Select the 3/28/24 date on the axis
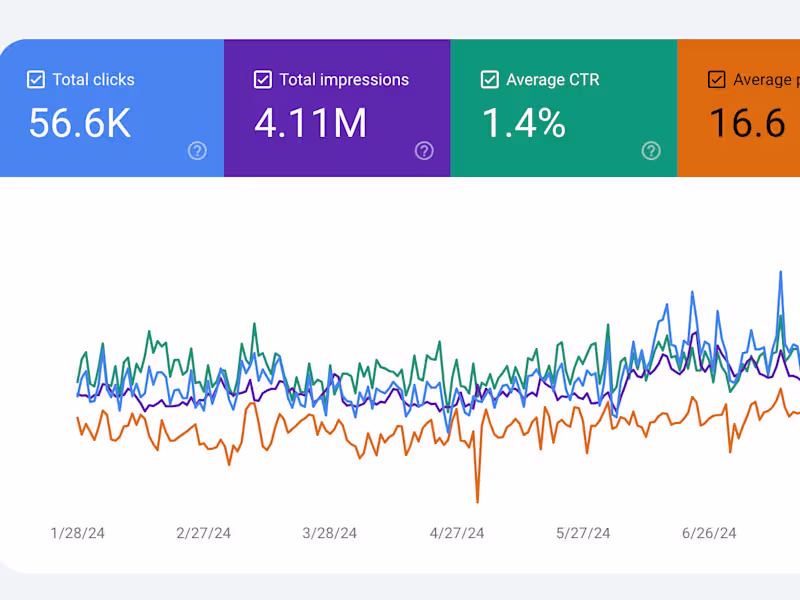Screen dimensions: 800x600 (x=330, y=533)
